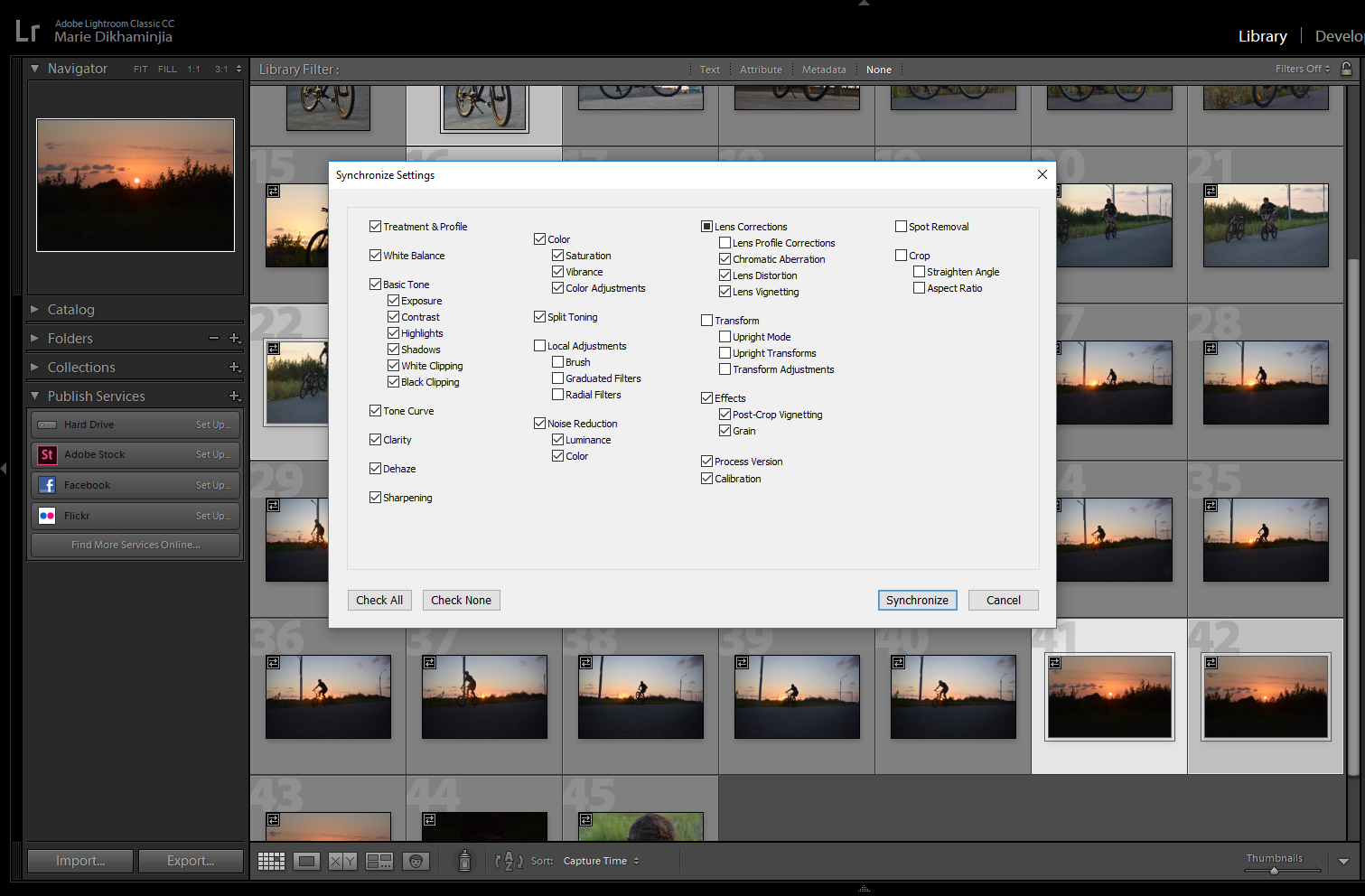Check Lens Profile Corrections option
The width and height of the screenshot is (1365, 896).
click(725, 243)
